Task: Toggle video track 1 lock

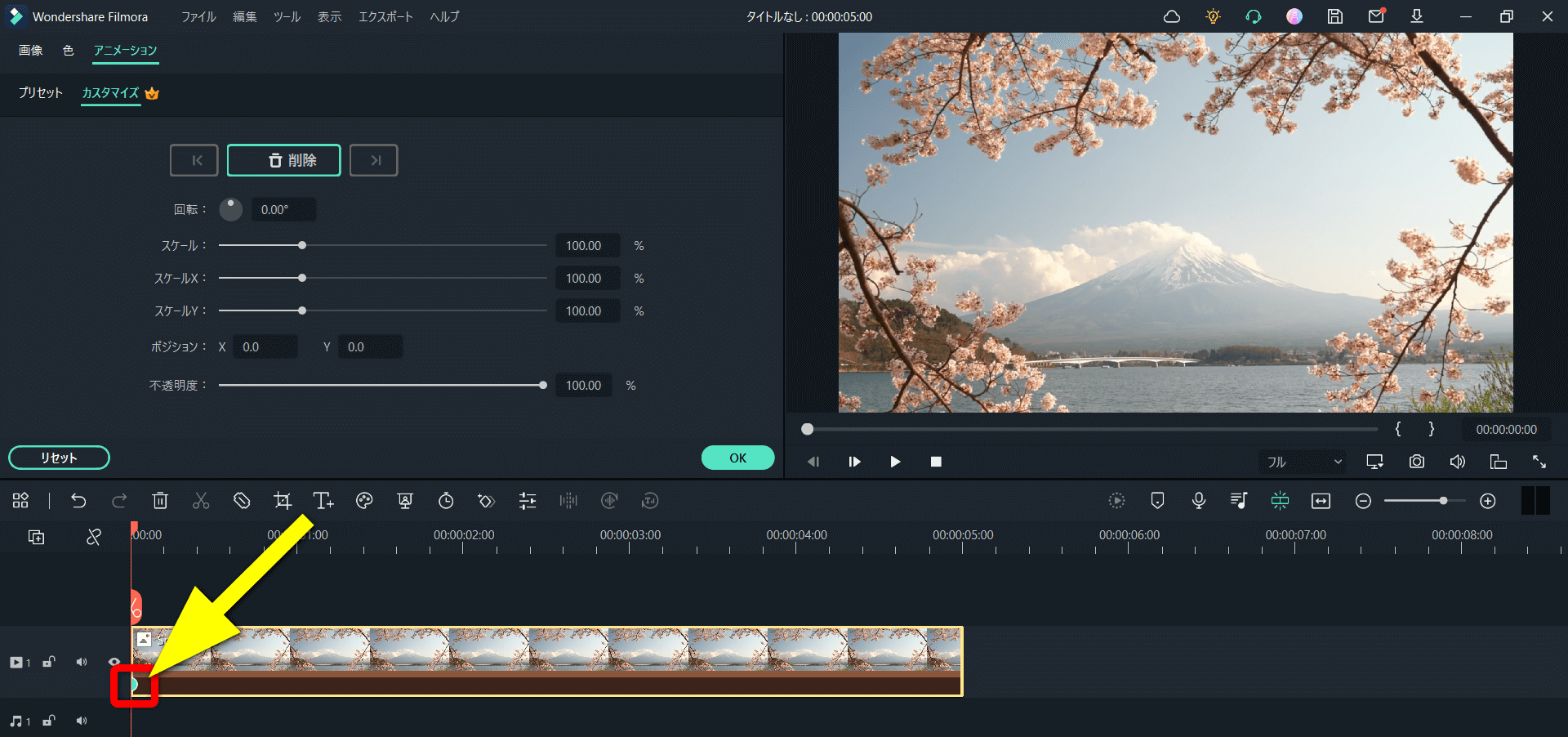Action: click(x=49, y=662)
